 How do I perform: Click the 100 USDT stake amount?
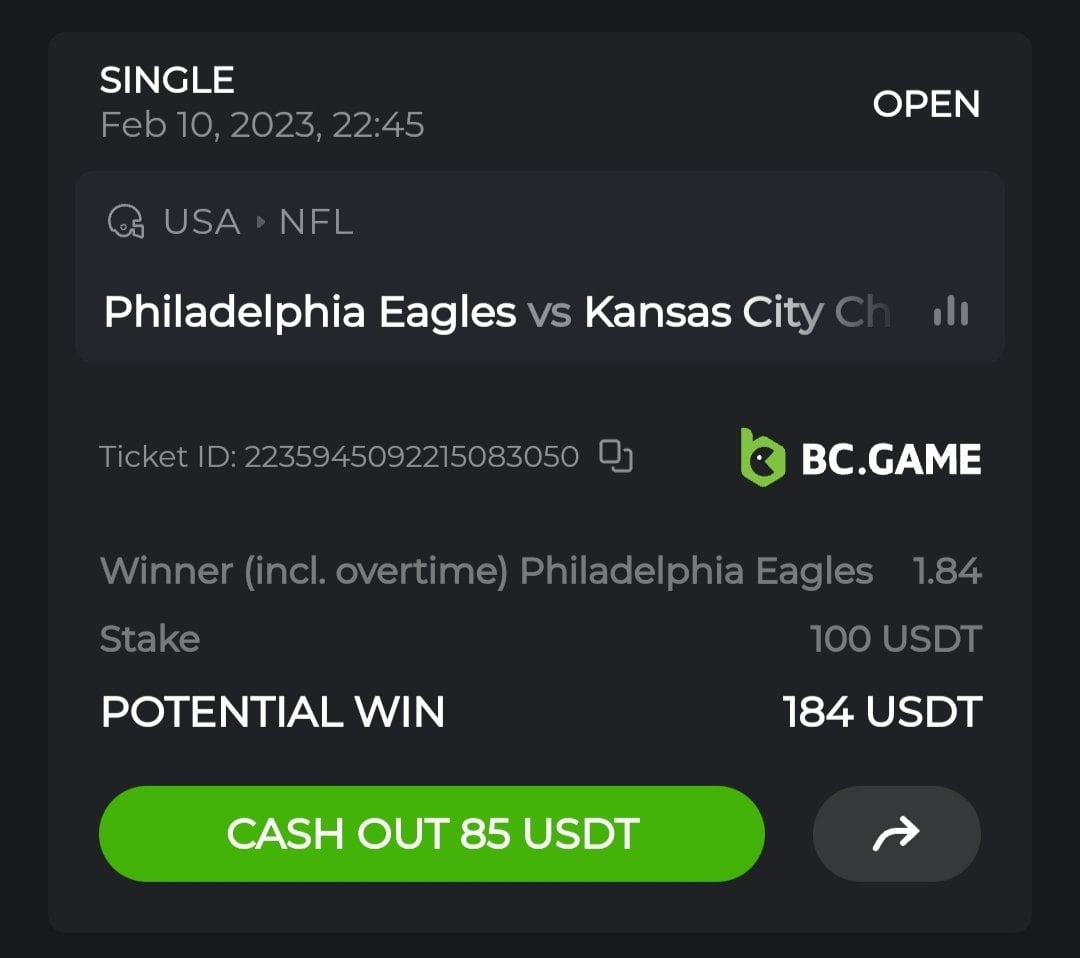coord(895,639)
